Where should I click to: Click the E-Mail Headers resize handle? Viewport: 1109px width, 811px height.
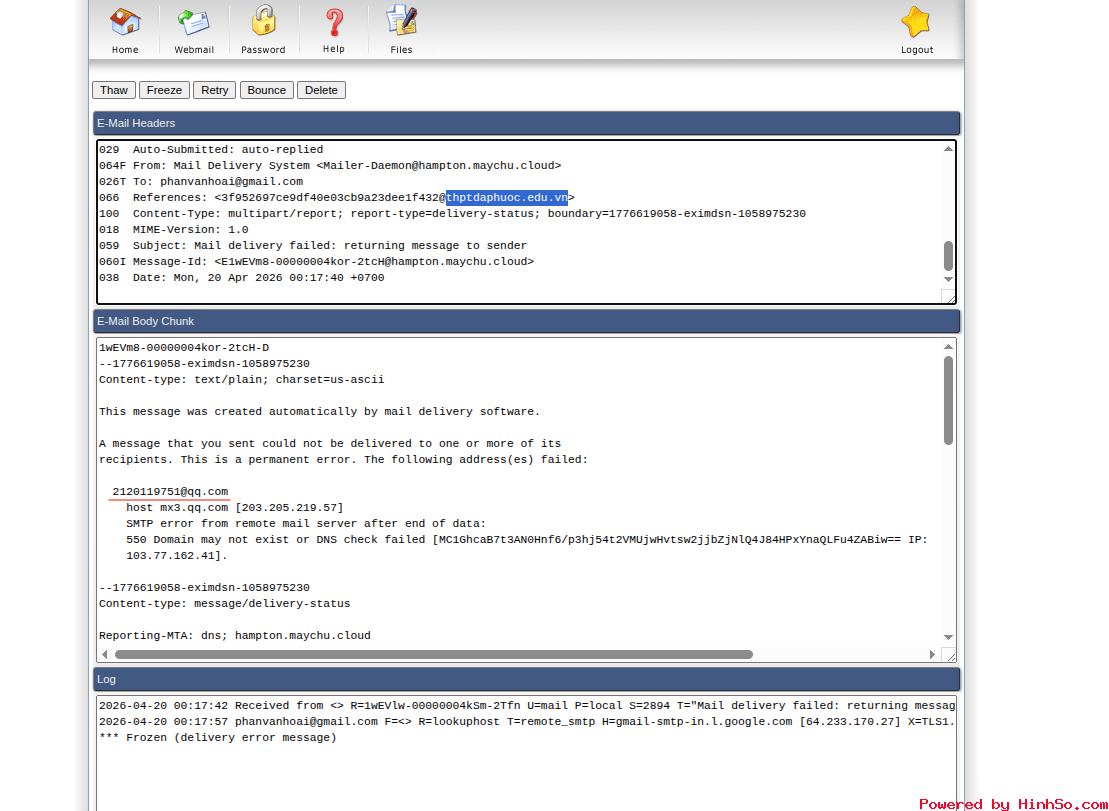pyautogui.click(x=948, y=297)
